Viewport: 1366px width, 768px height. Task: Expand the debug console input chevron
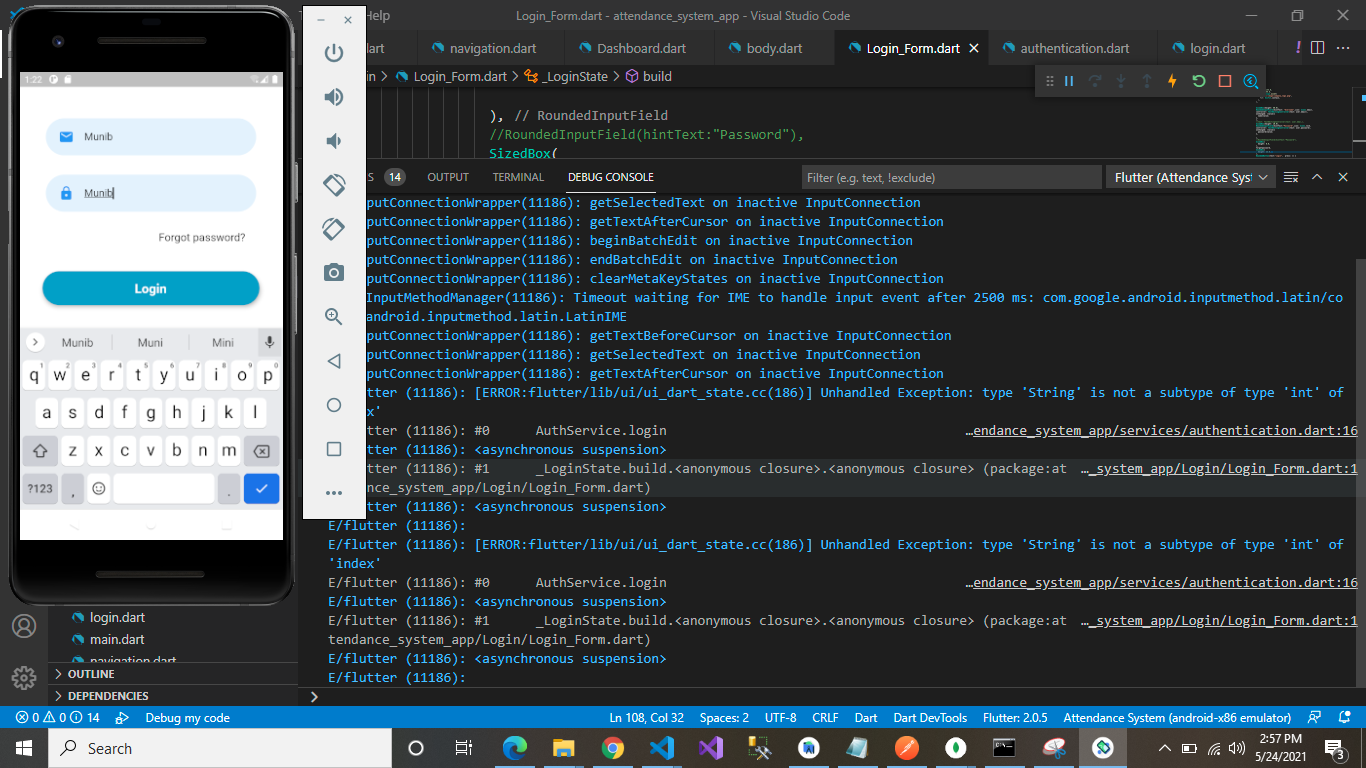pos(314,696)
